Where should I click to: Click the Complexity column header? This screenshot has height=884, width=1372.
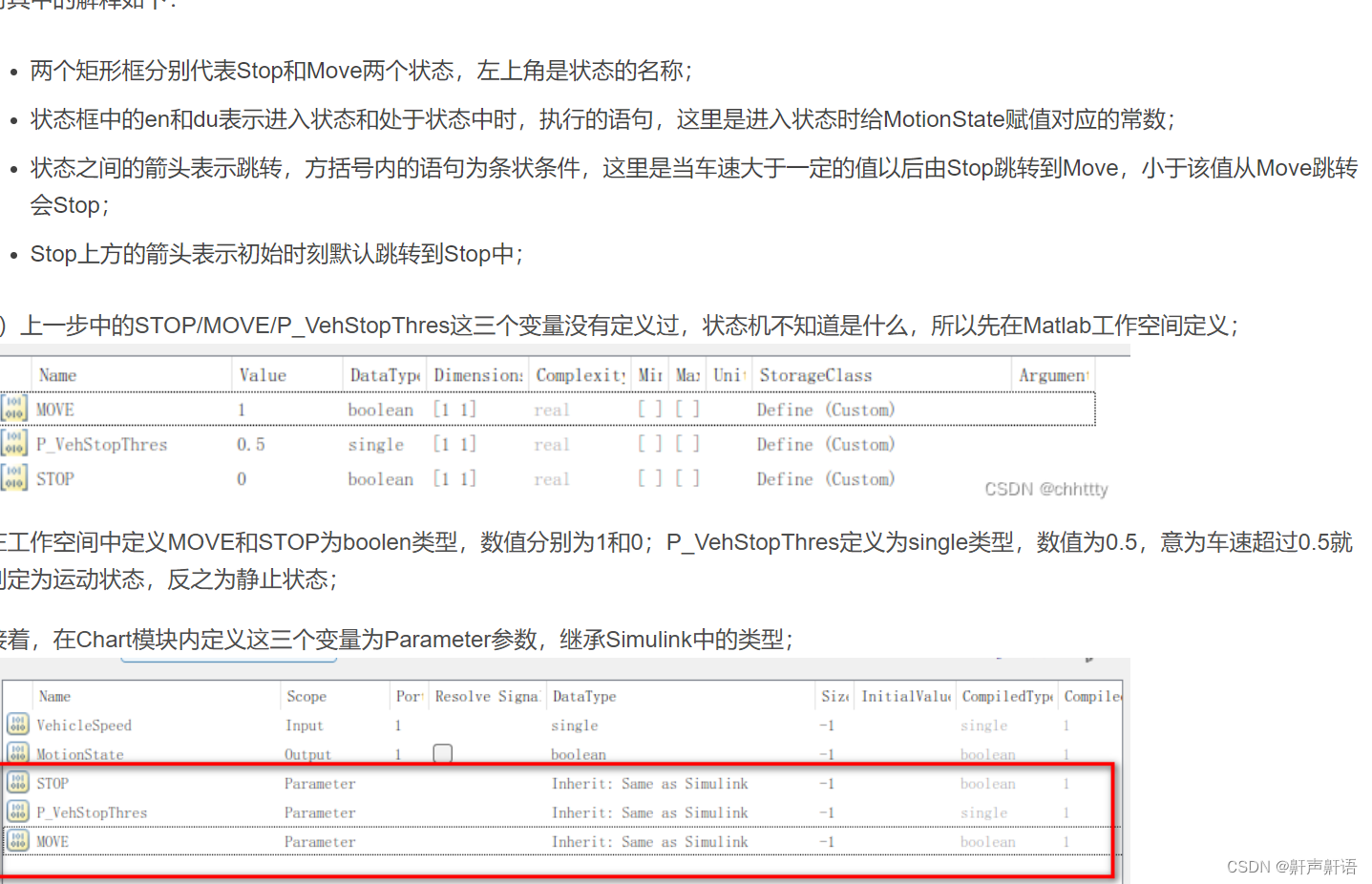(x=580, y=375)
